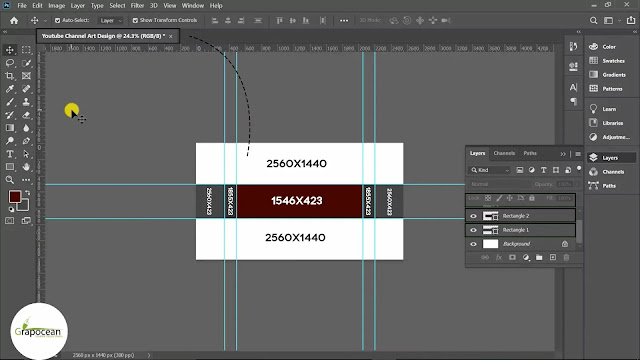640x360 pixels.
Task: Select the Move tool
Action: tap(10, 50)
